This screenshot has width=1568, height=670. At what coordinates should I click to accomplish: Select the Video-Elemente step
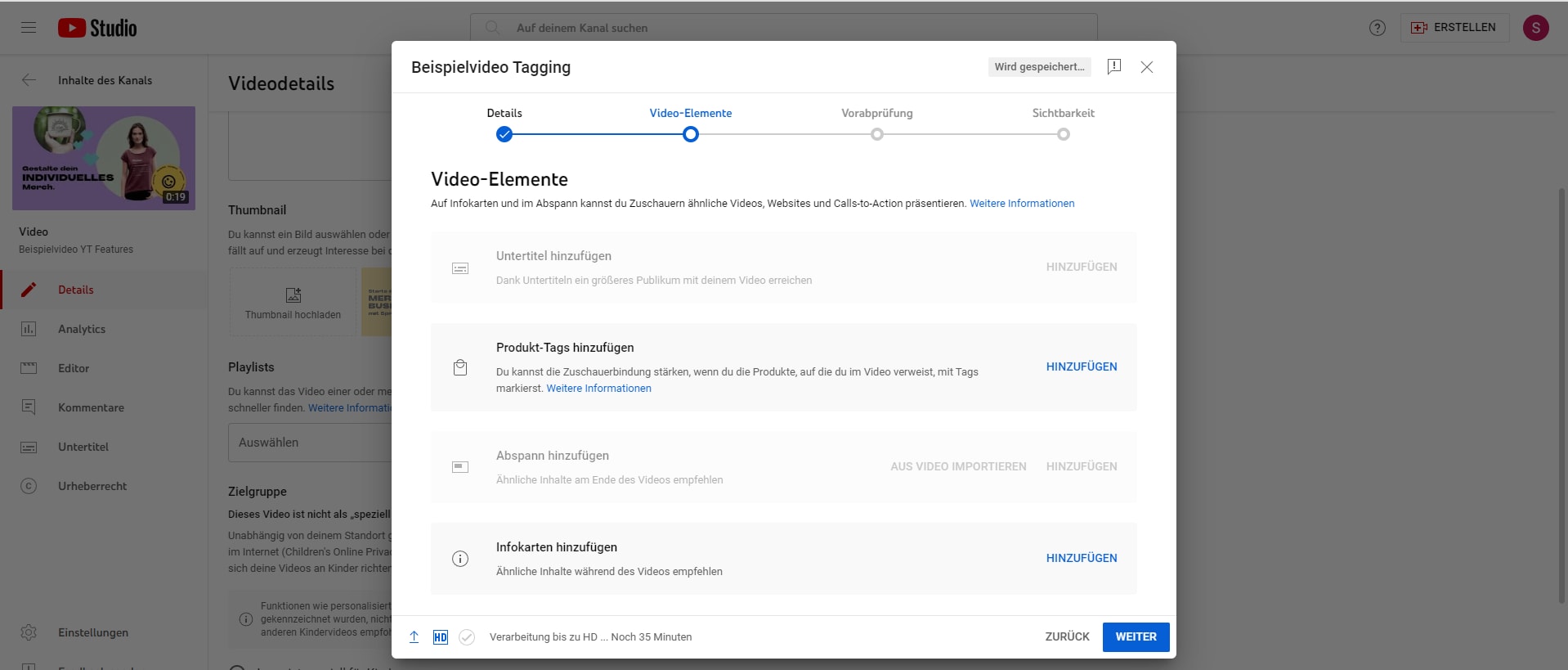[x=691, y=113]
